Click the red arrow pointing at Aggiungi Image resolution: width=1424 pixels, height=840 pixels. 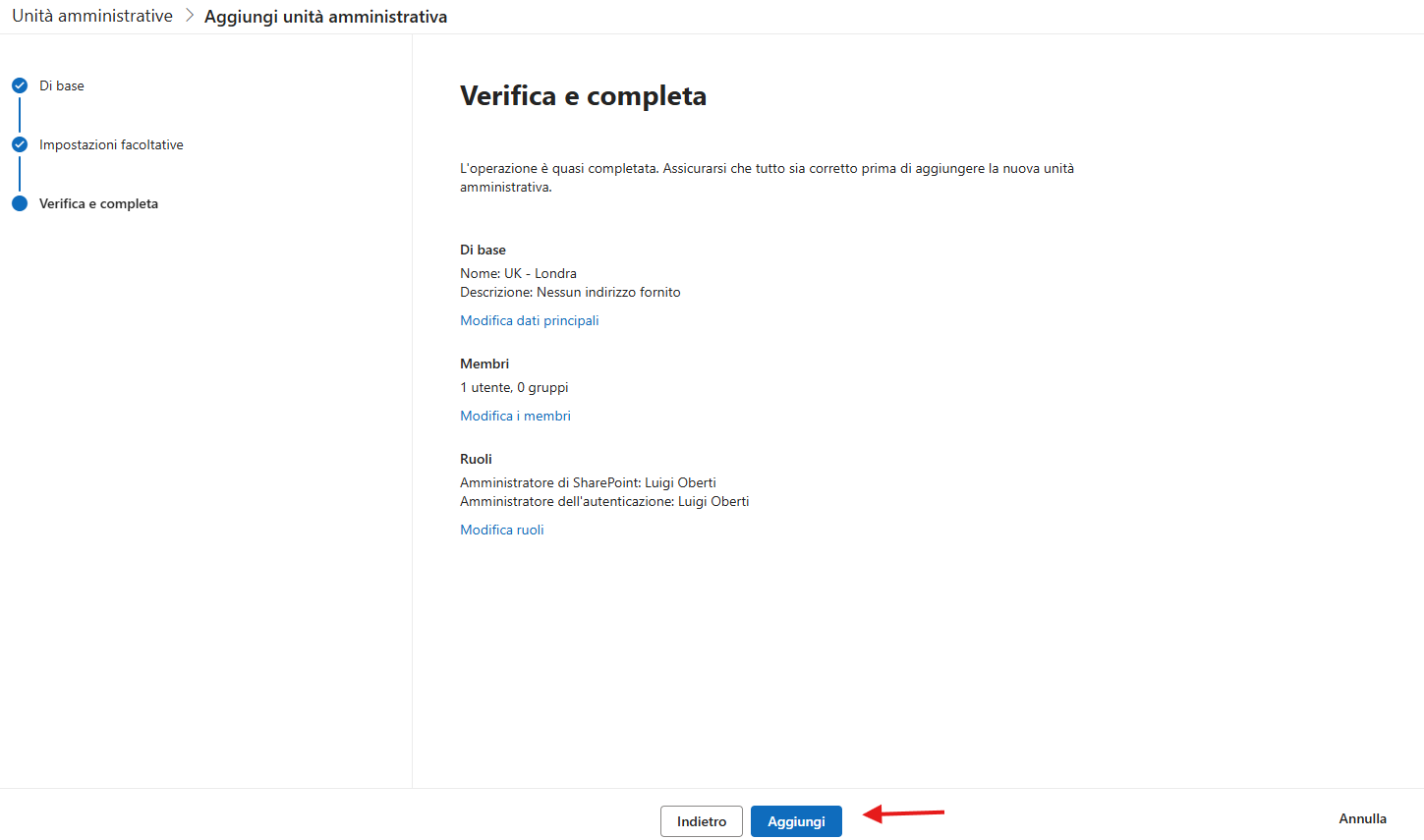coord(903,813)
